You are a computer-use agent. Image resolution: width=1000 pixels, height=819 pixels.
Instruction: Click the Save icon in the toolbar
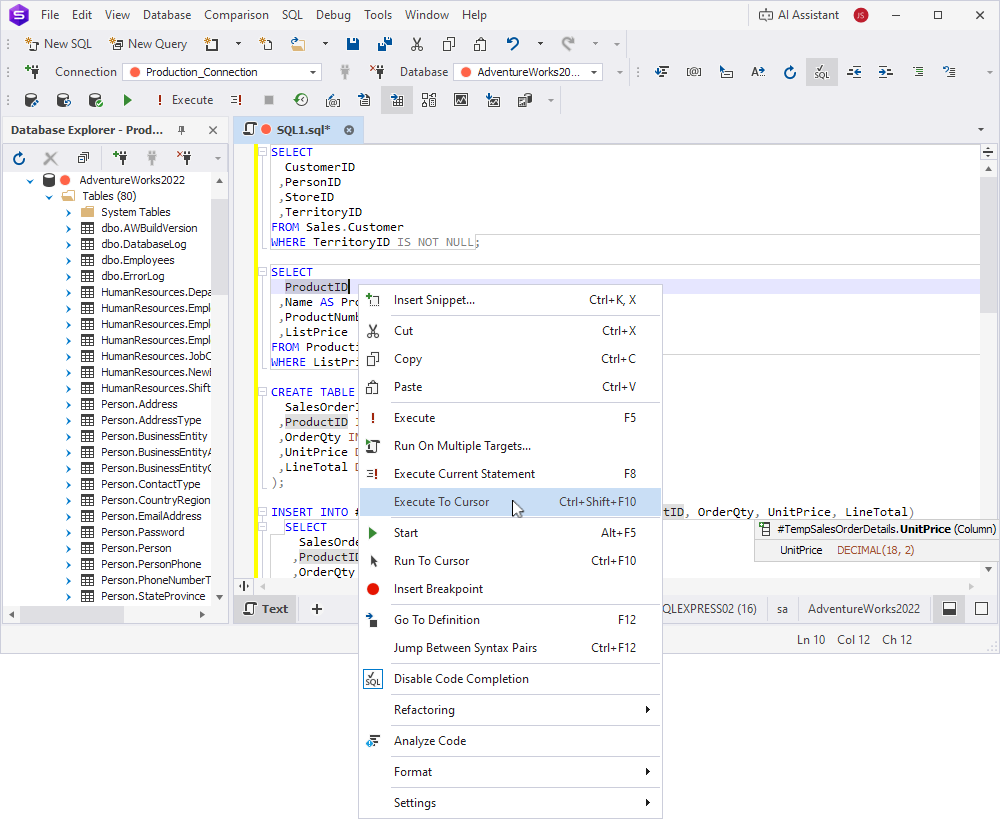click(353, 44)
